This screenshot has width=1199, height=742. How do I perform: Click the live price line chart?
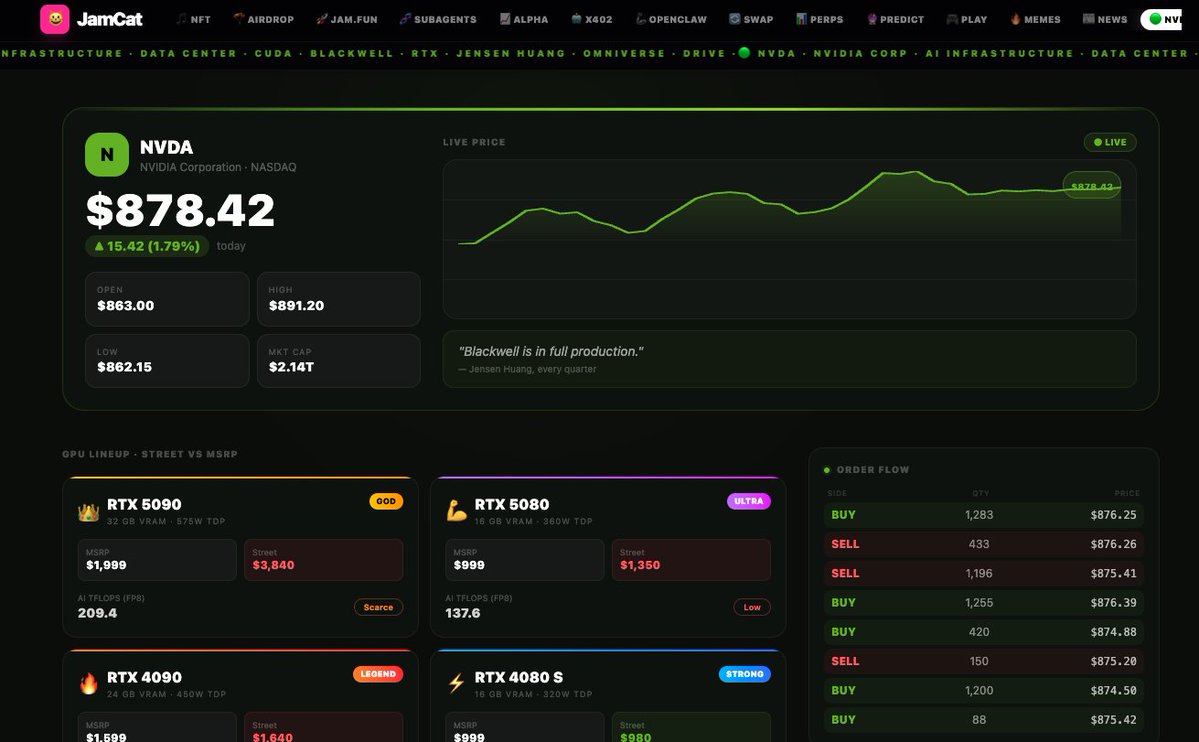(789, 239)
